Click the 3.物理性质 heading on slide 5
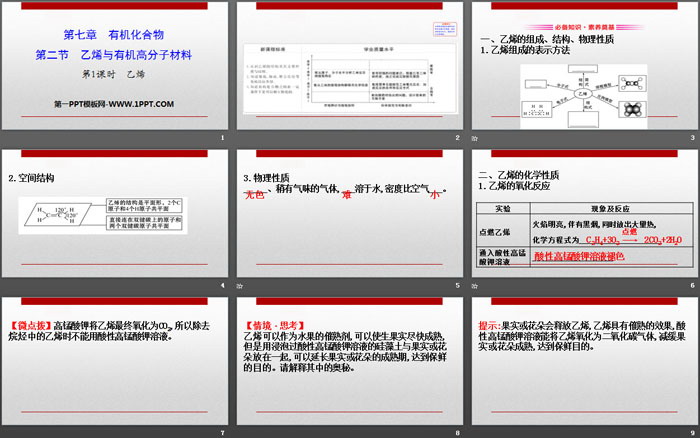700x438 pixels. click(x=269, y=178)
